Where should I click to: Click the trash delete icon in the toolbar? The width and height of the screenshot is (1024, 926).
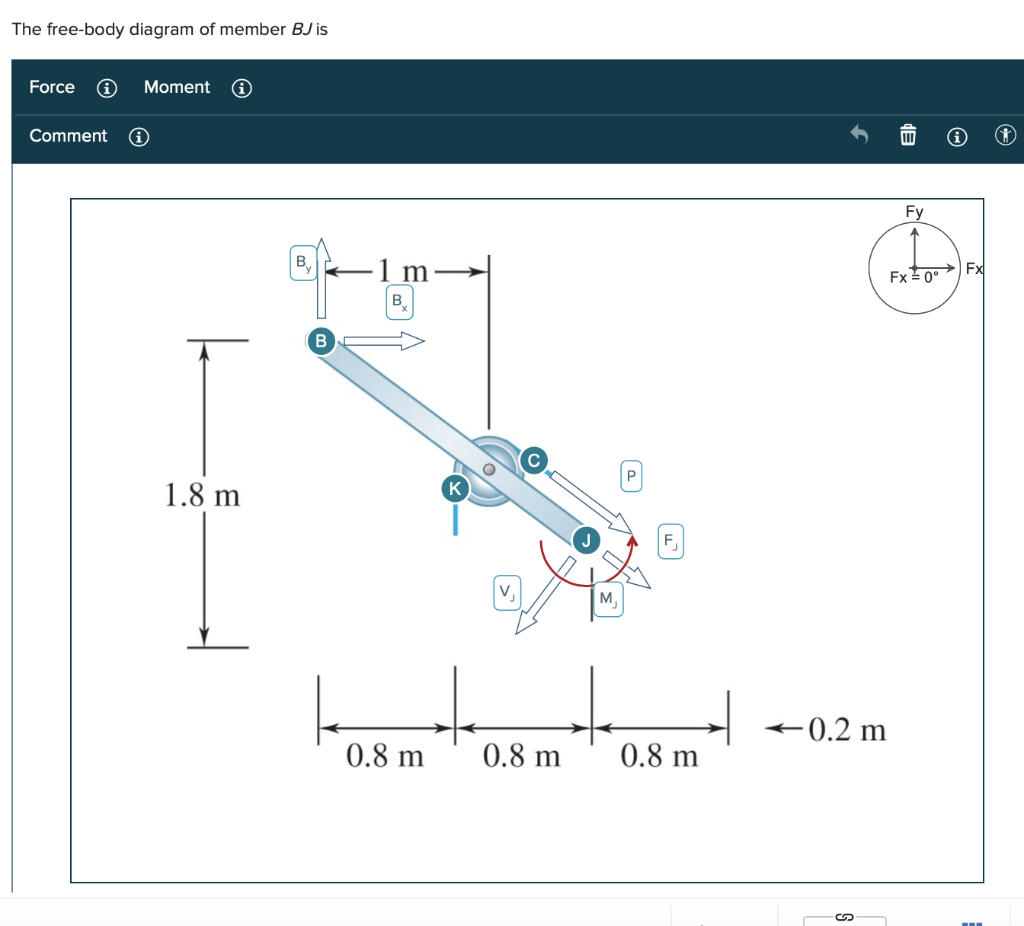coord(908,135)
